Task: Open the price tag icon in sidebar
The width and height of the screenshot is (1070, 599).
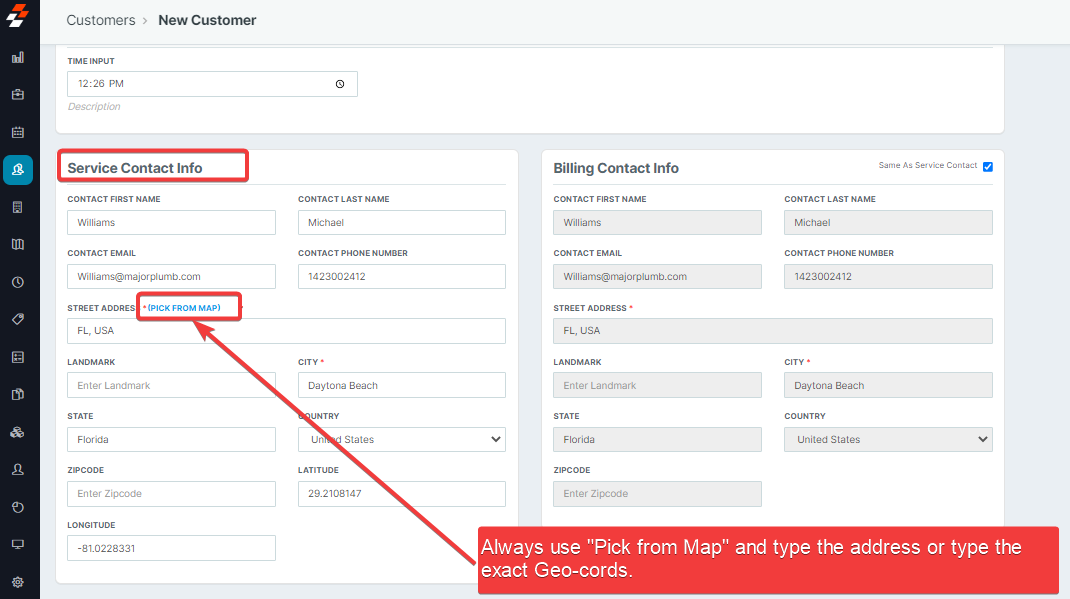Action: click(18, 319)
